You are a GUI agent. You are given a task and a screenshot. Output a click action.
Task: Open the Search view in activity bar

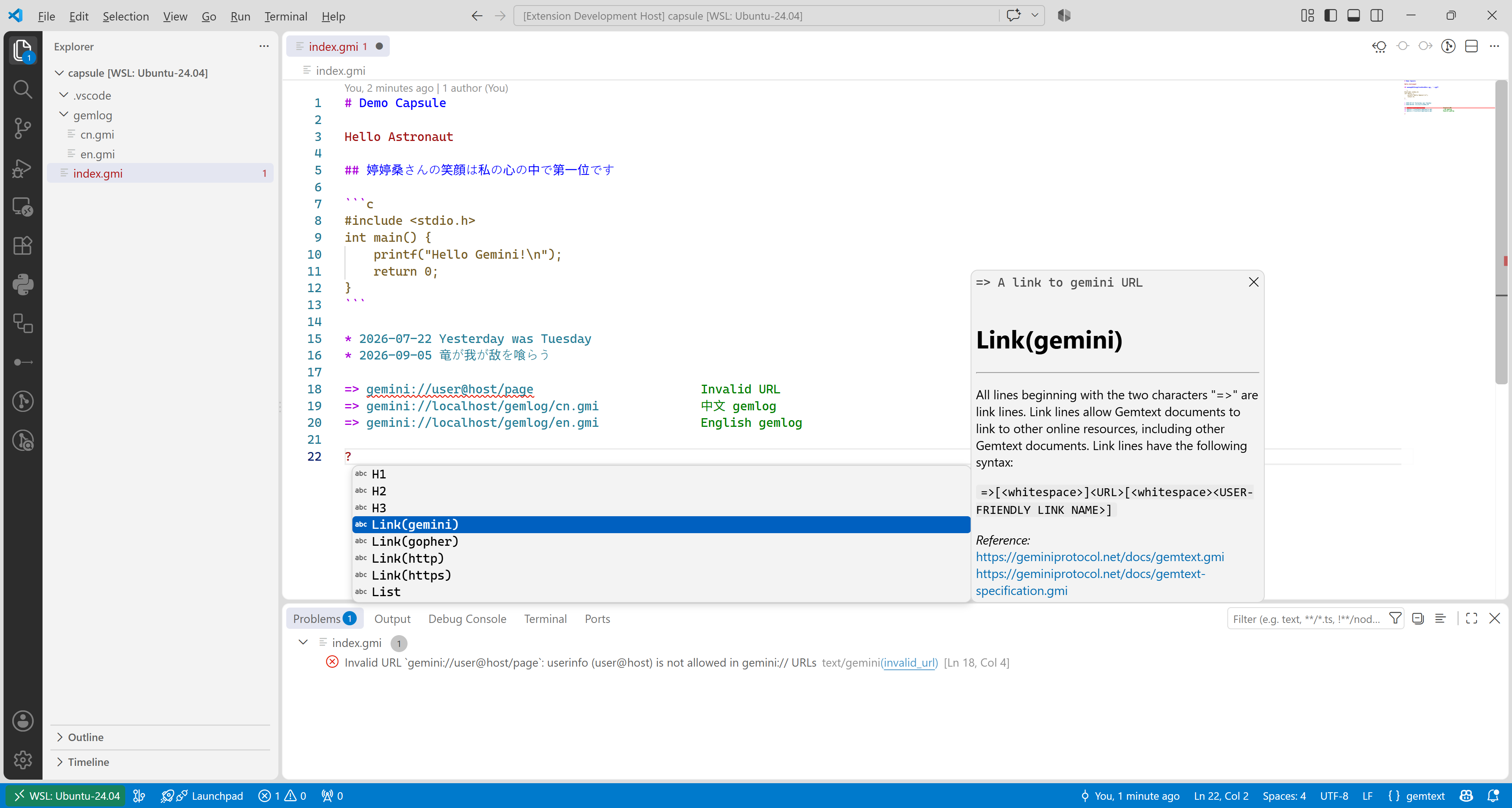(x=22, y=89)
